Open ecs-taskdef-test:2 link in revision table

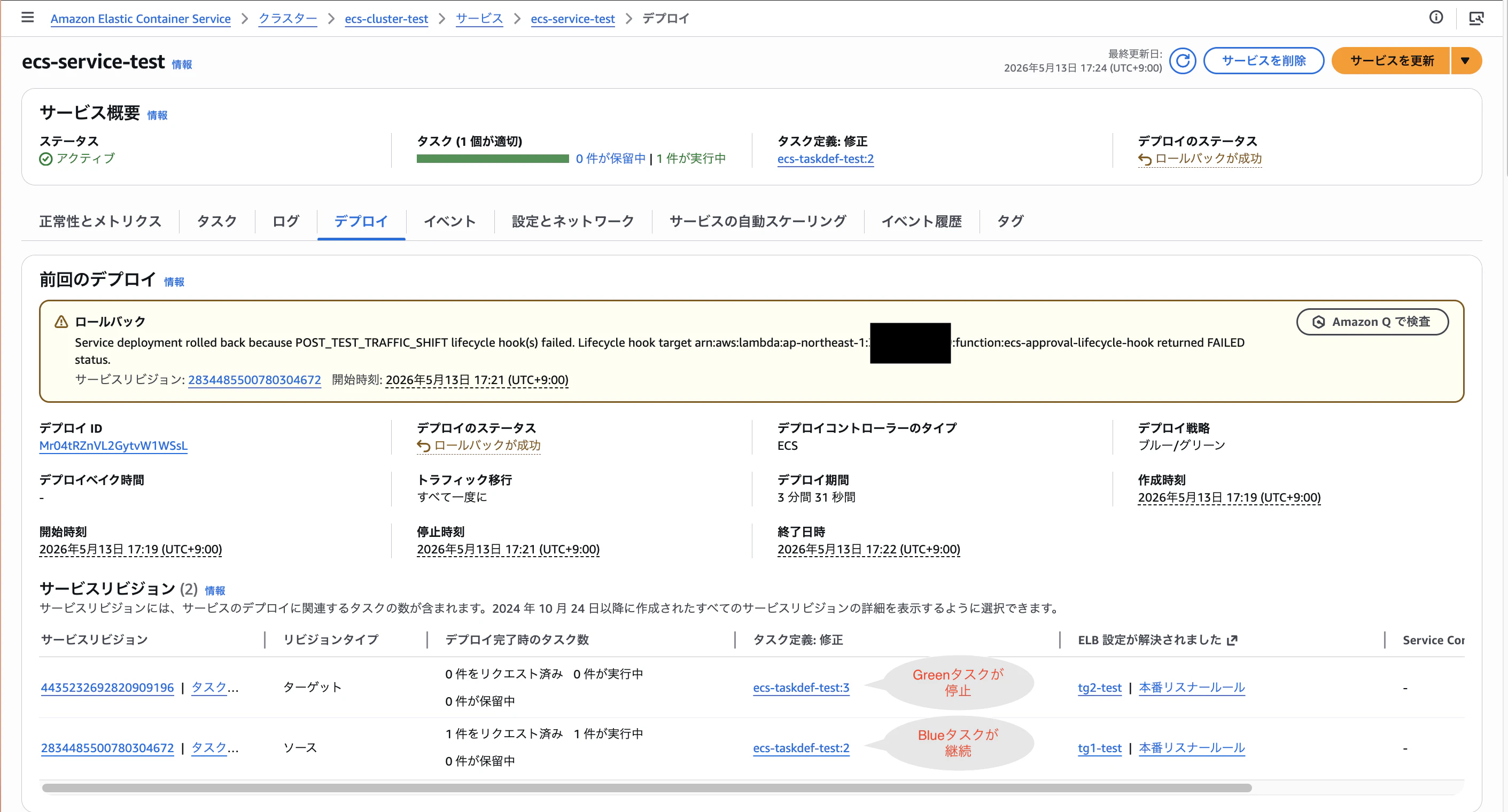tap(801, 747)
